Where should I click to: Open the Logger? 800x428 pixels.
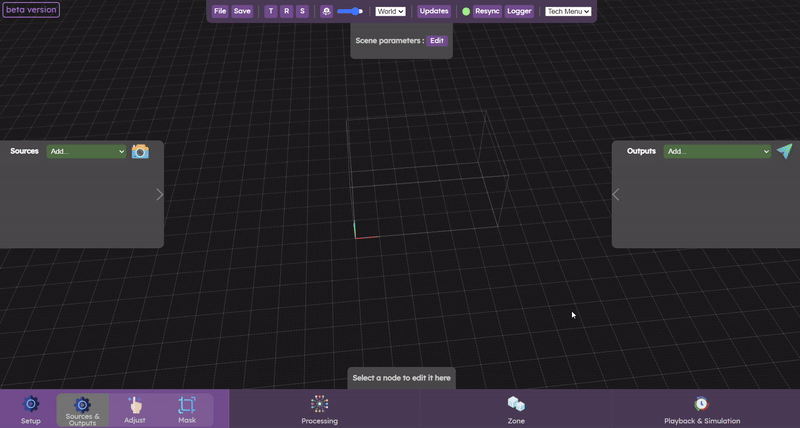(x=519, y=11)
